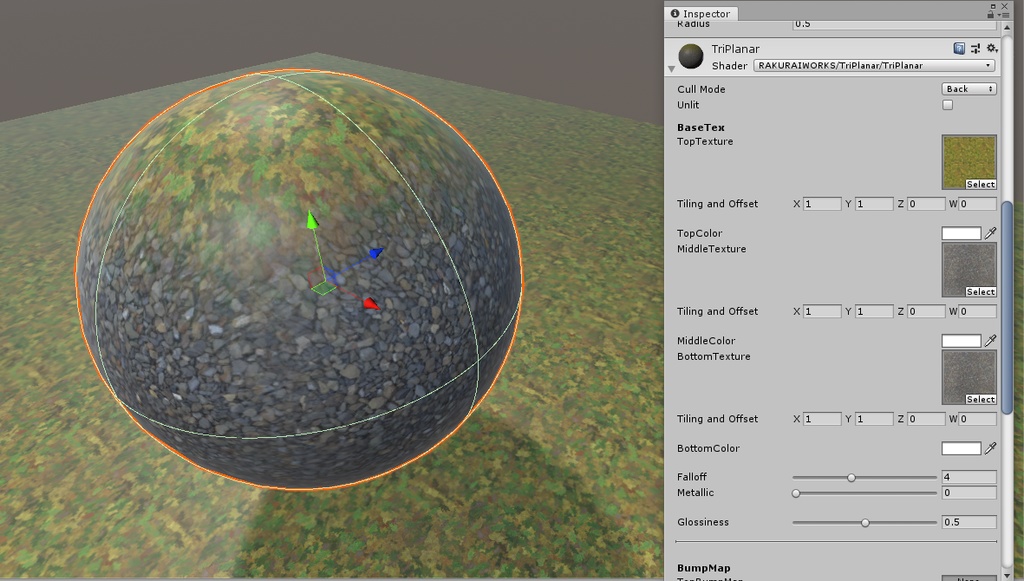This screenshot has width=1024, height=581.
Task: Click MiddleTexture offset W field
Action: click(978, 311)
